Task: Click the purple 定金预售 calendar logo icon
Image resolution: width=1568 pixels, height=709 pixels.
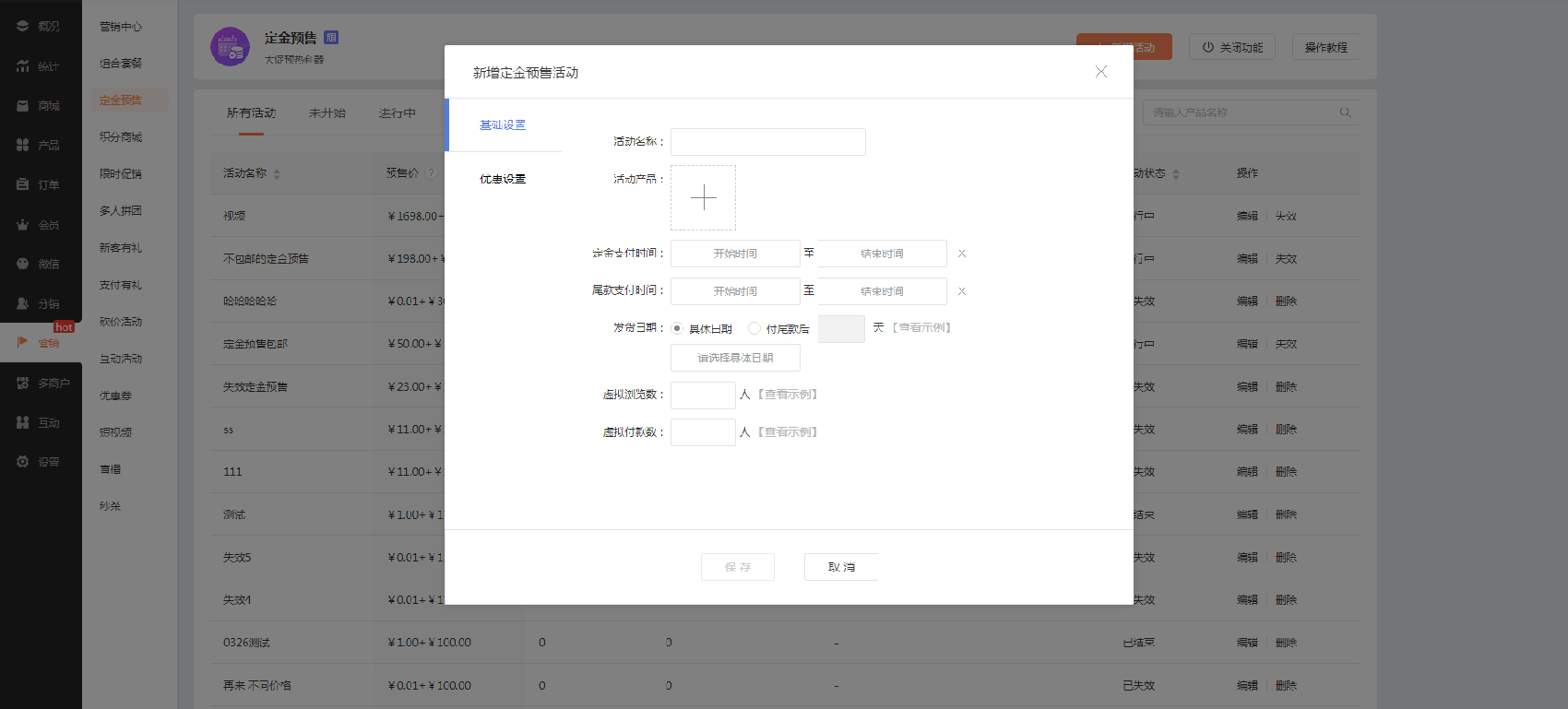Action: [x=230, y=46]
